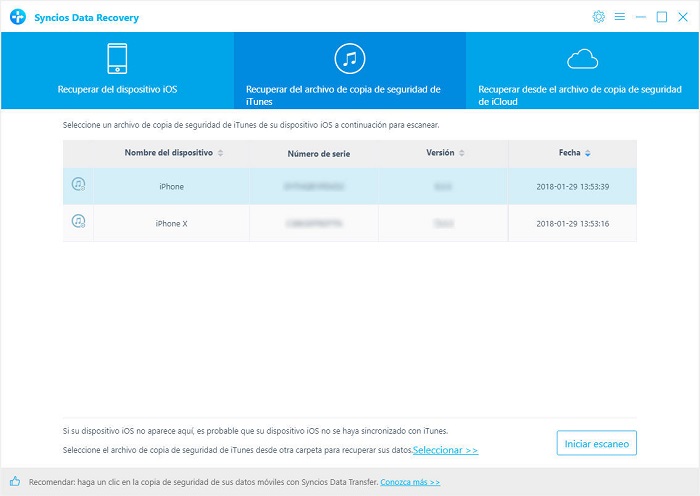Click blurred serial number in iPhone X row
Screen dimensions: 700x496
click(x=314, y=224)
